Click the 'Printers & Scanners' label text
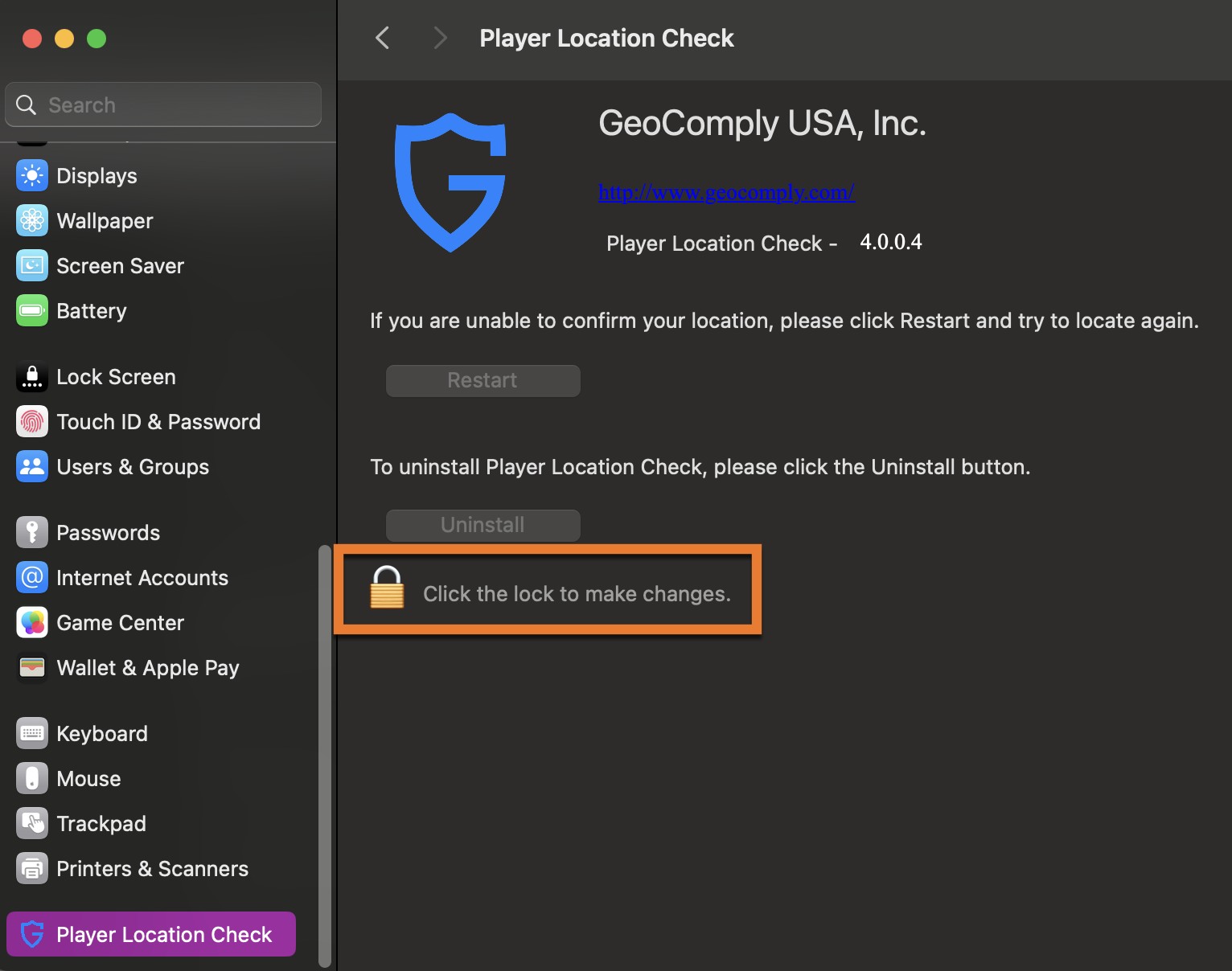 153,869
